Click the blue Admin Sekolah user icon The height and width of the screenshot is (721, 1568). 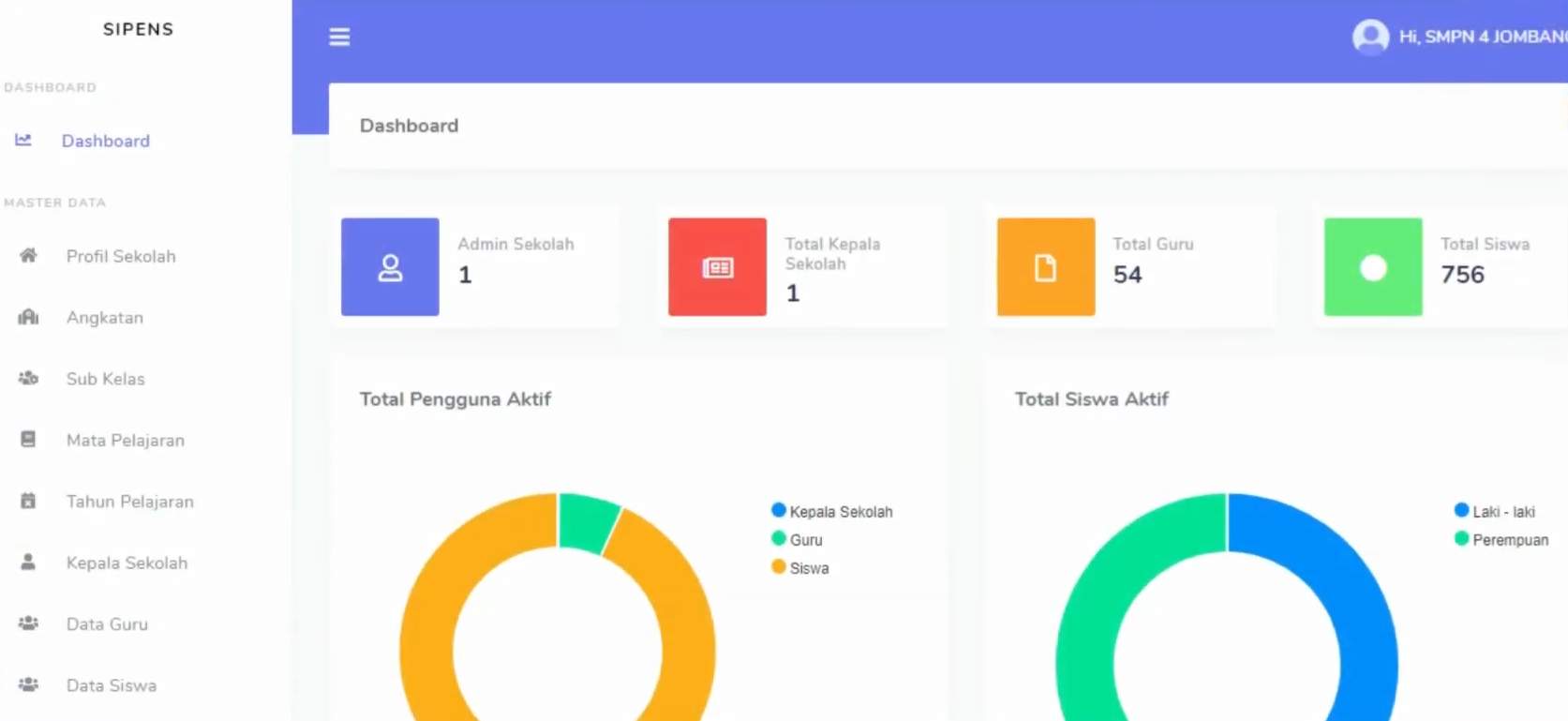click(x=390, y=267)
